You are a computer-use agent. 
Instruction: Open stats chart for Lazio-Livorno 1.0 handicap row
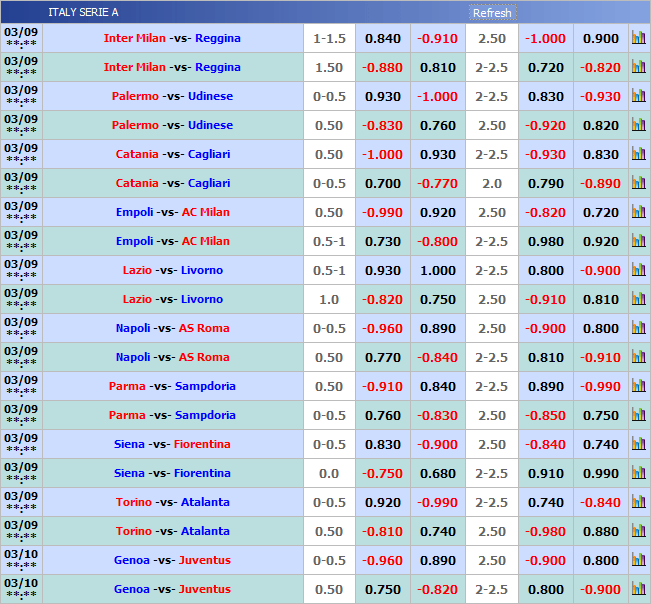point(639,299)
